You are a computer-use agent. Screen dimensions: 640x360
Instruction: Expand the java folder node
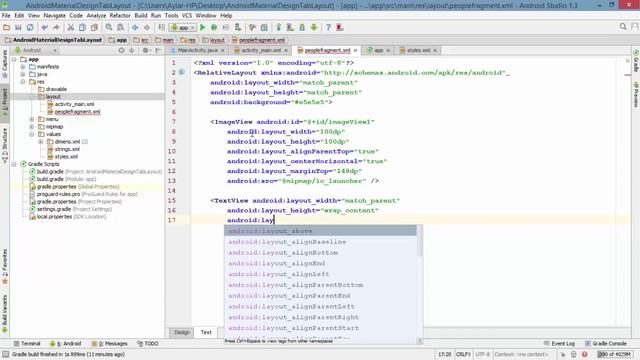point(23,74)
